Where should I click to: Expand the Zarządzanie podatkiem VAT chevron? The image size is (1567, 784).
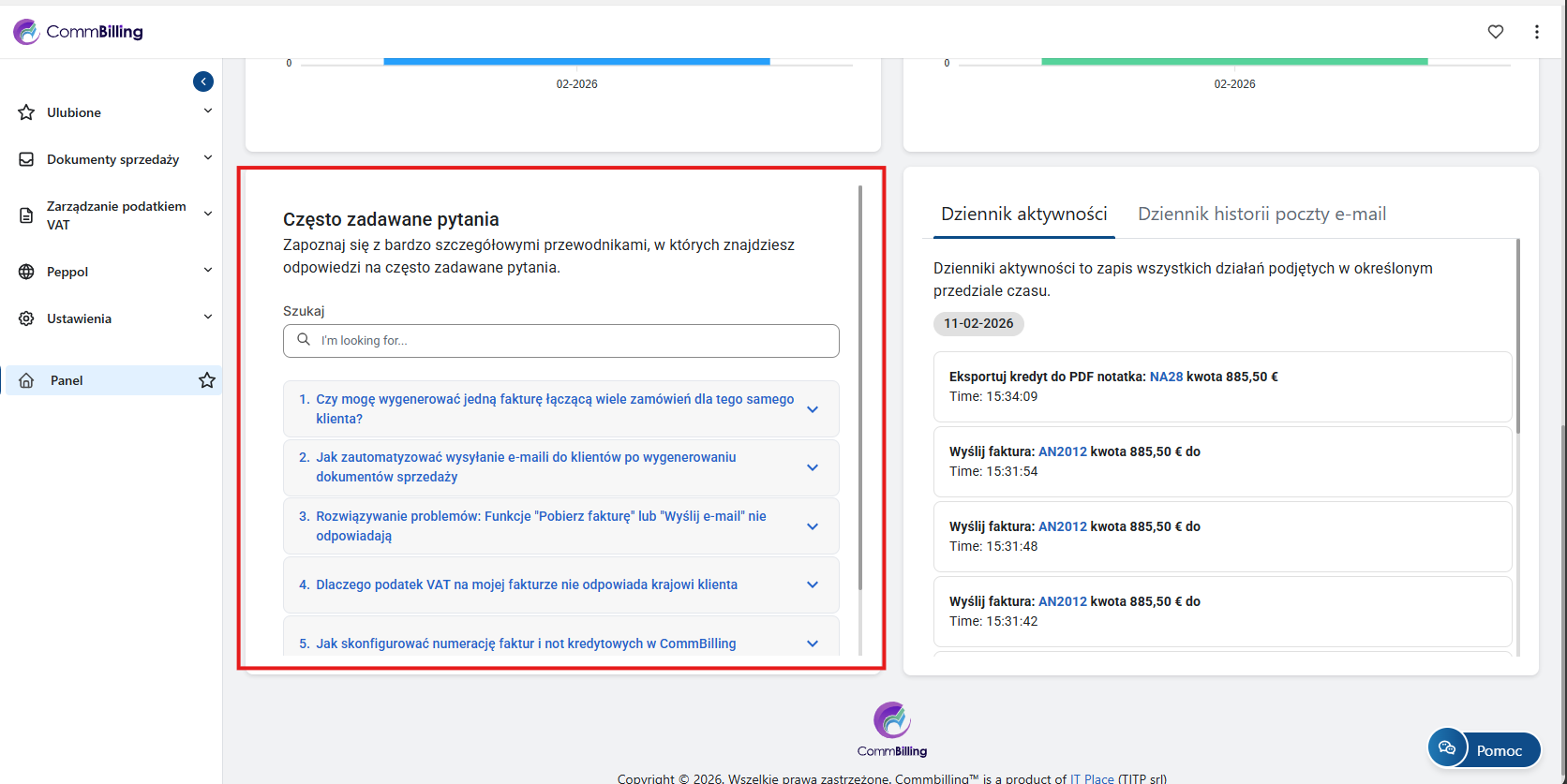point(208,214)
